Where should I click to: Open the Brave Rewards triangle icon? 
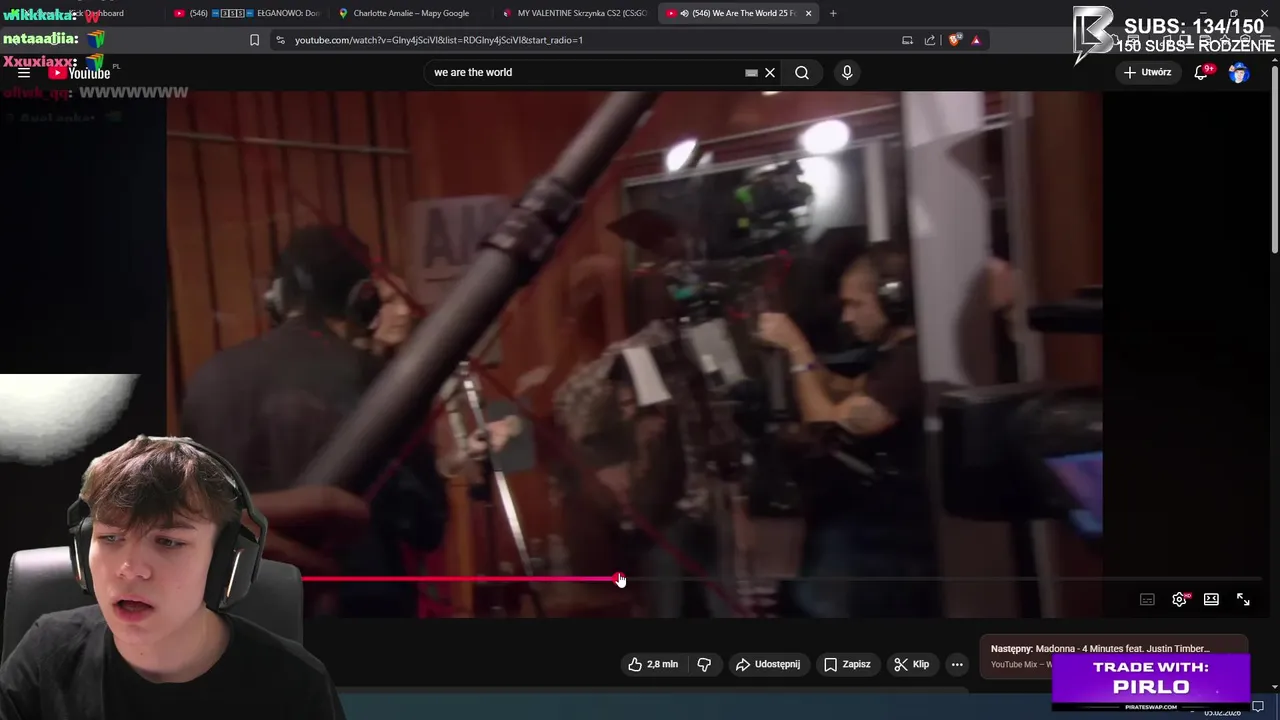click(976, 40)
